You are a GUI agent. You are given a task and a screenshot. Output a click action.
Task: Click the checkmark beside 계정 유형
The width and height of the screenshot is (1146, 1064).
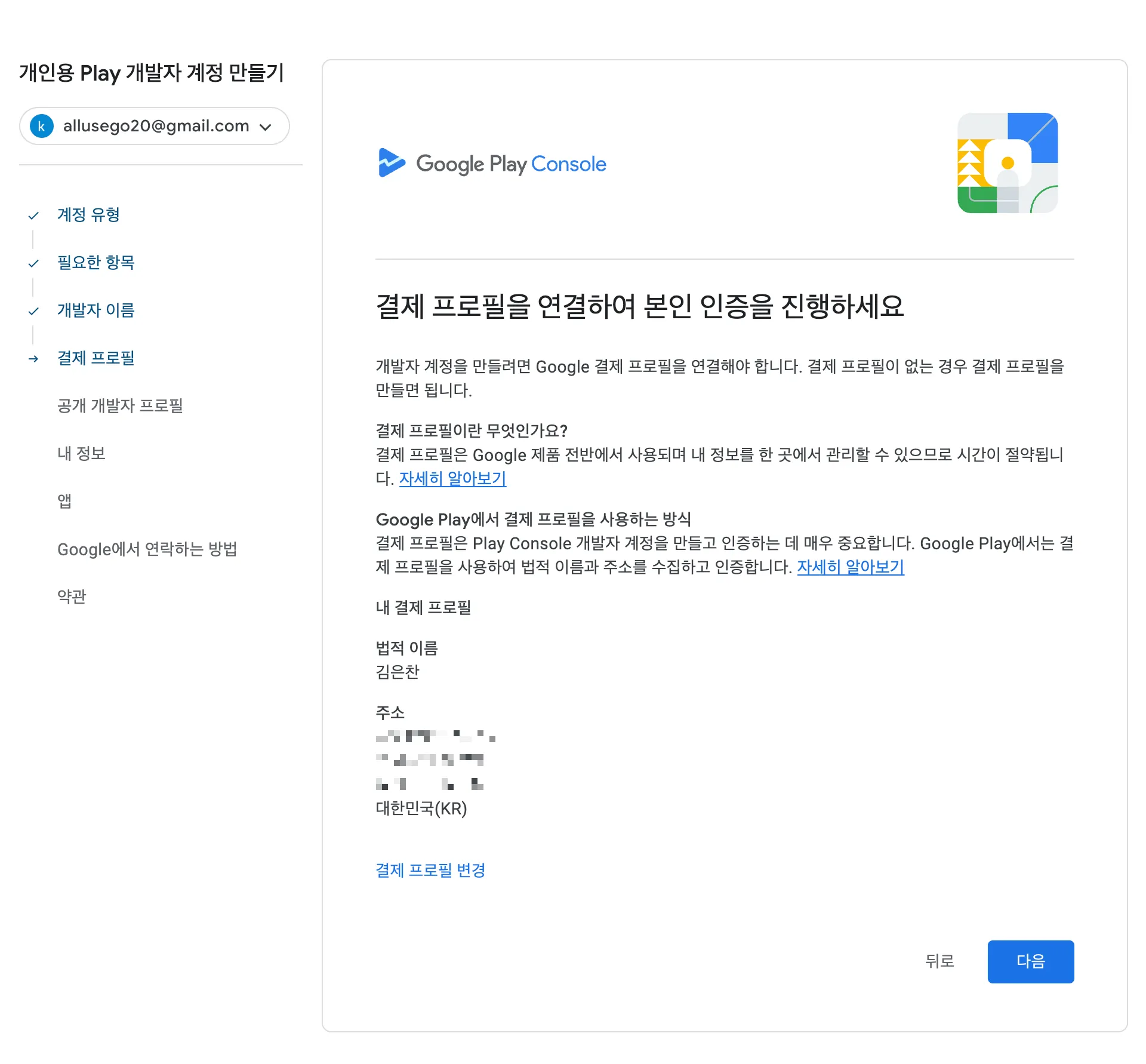click(33, 216)
